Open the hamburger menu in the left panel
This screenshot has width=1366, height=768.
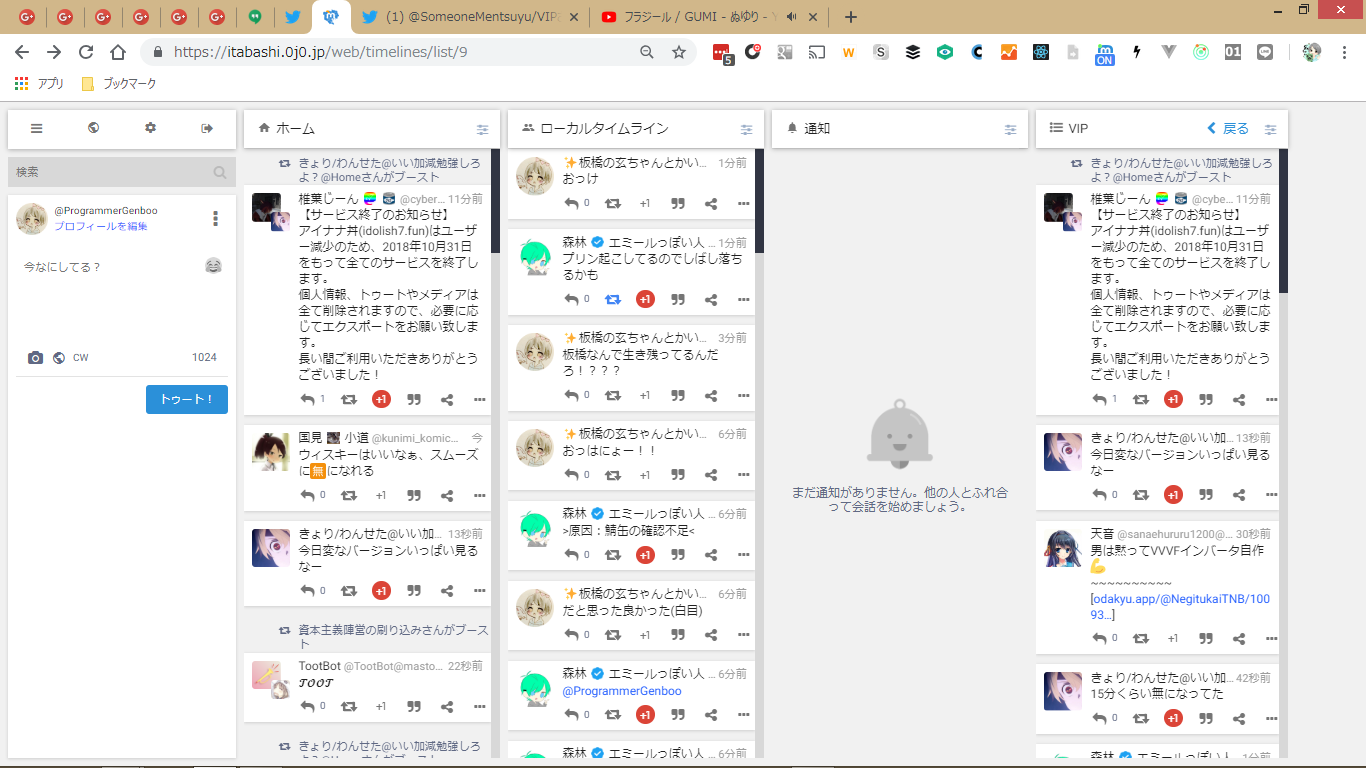pyautogui.click(x=37, y=128)
